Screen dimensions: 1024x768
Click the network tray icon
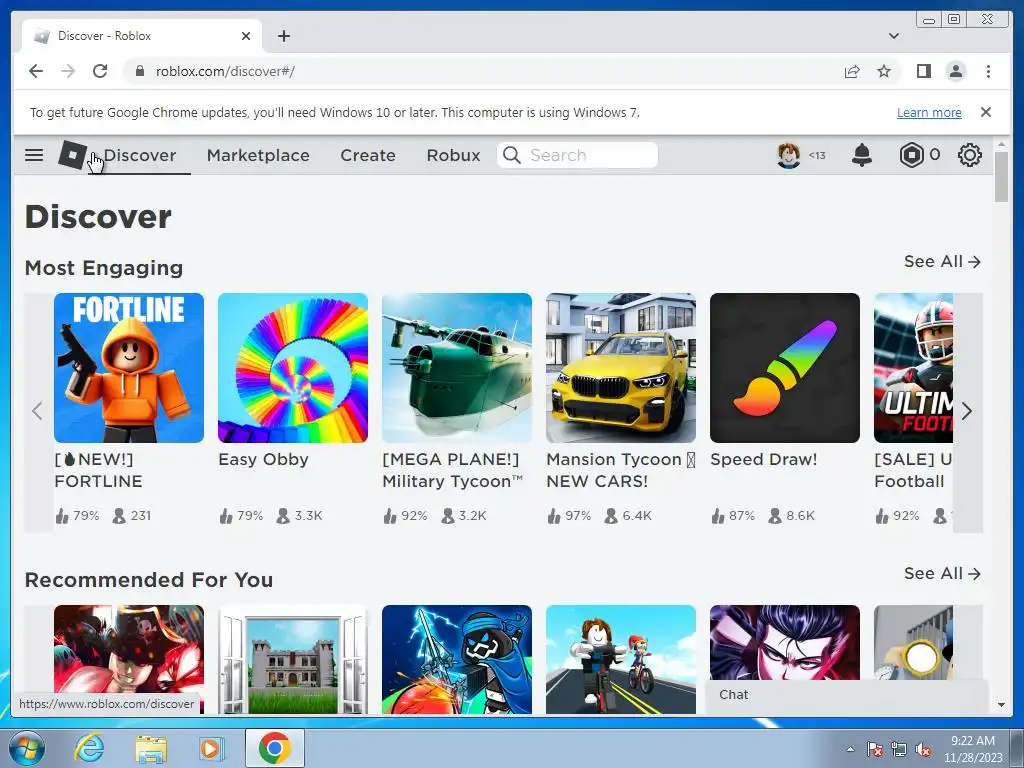click(x=899, y=749)
